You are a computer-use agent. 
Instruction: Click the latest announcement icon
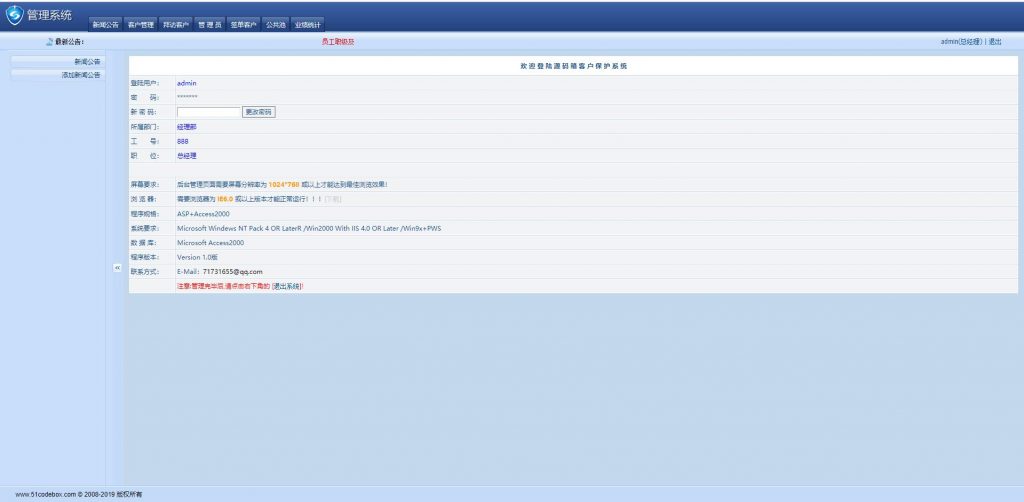tap(50, 42)
